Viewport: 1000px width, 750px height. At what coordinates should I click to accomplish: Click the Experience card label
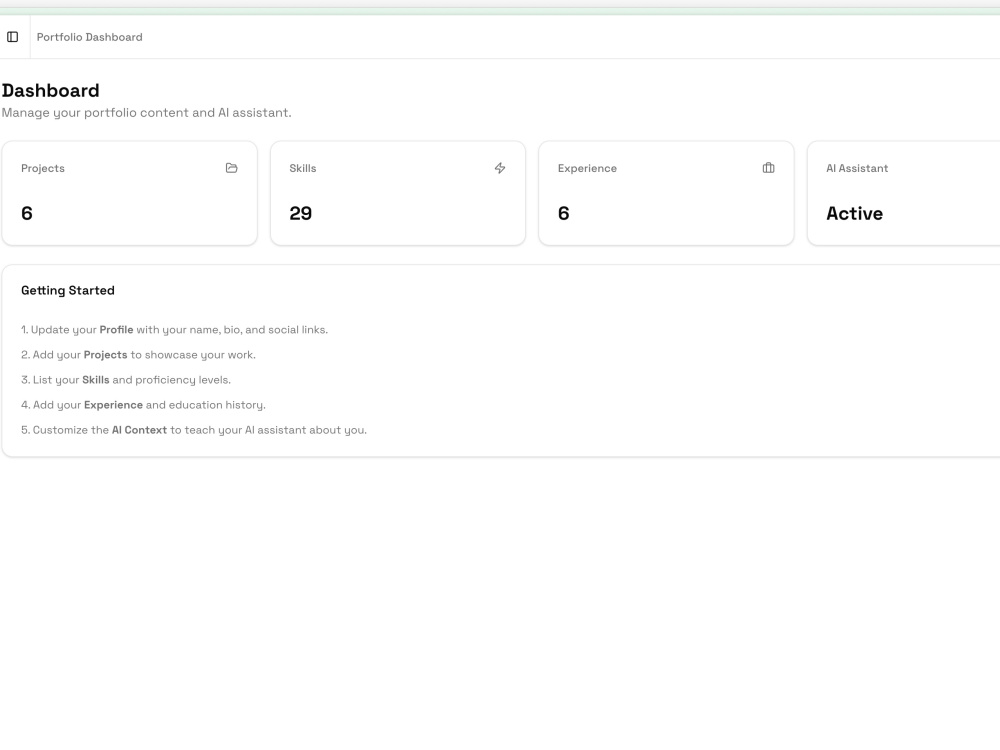click(x=587, y=168)
